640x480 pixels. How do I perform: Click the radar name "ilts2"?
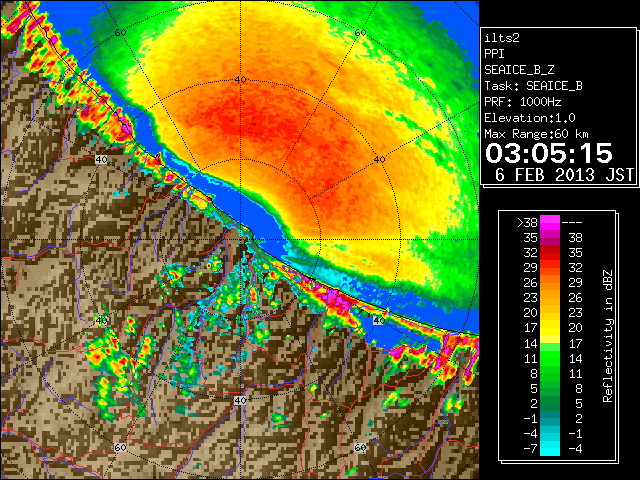click(x=502, y=38)
